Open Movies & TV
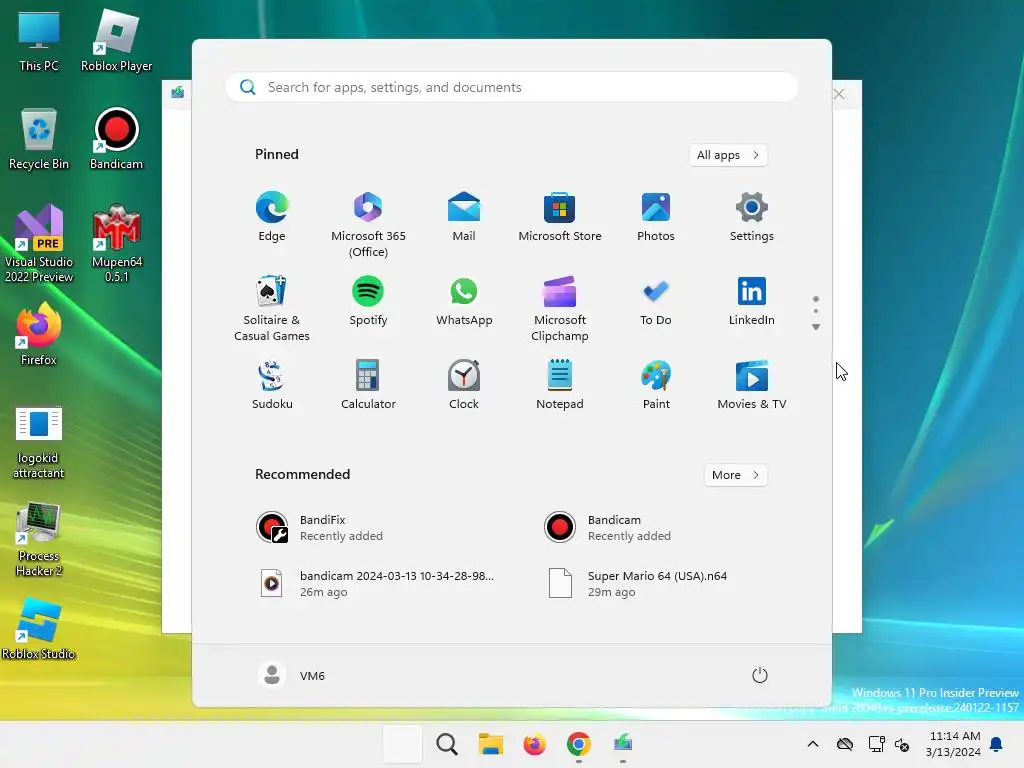Viewport: 1024px width, 768px height. pos(752,385)
